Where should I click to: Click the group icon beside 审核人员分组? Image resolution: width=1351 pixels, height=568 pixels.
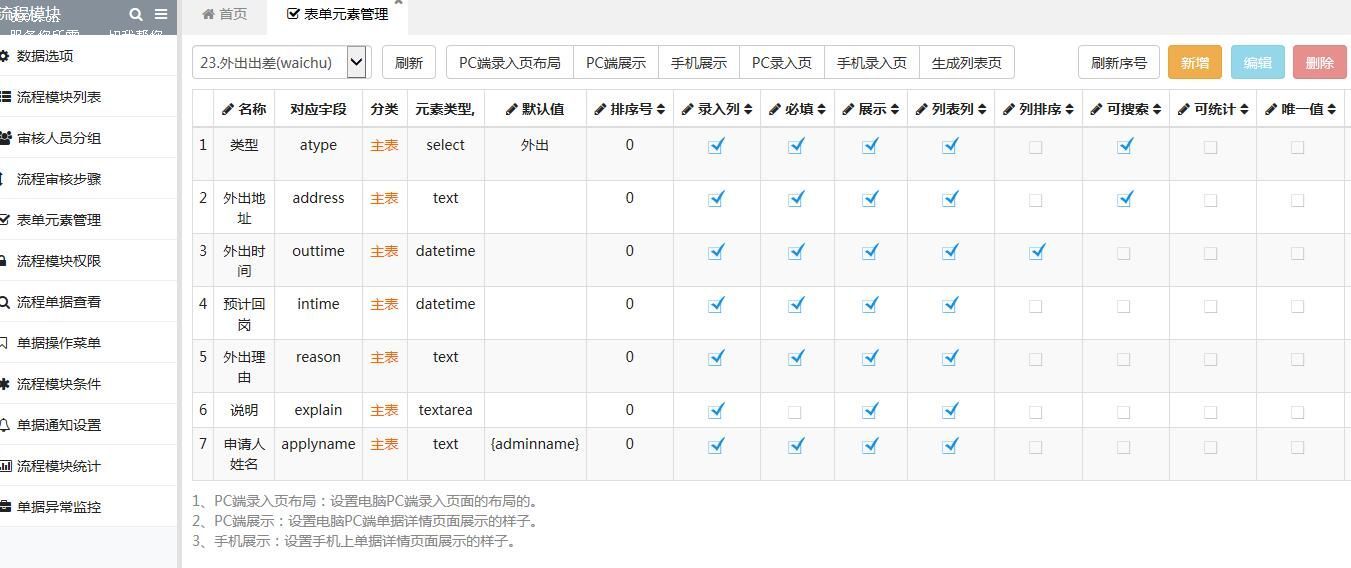[x=5, y=138]
